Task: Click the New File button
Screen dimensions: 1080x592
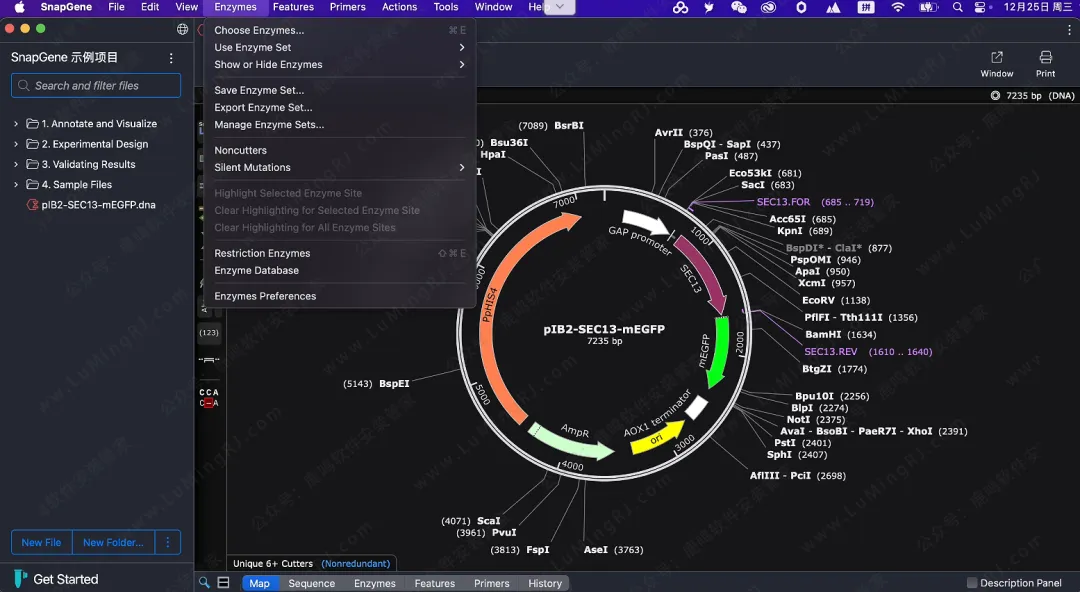Action: coord(41,542)
